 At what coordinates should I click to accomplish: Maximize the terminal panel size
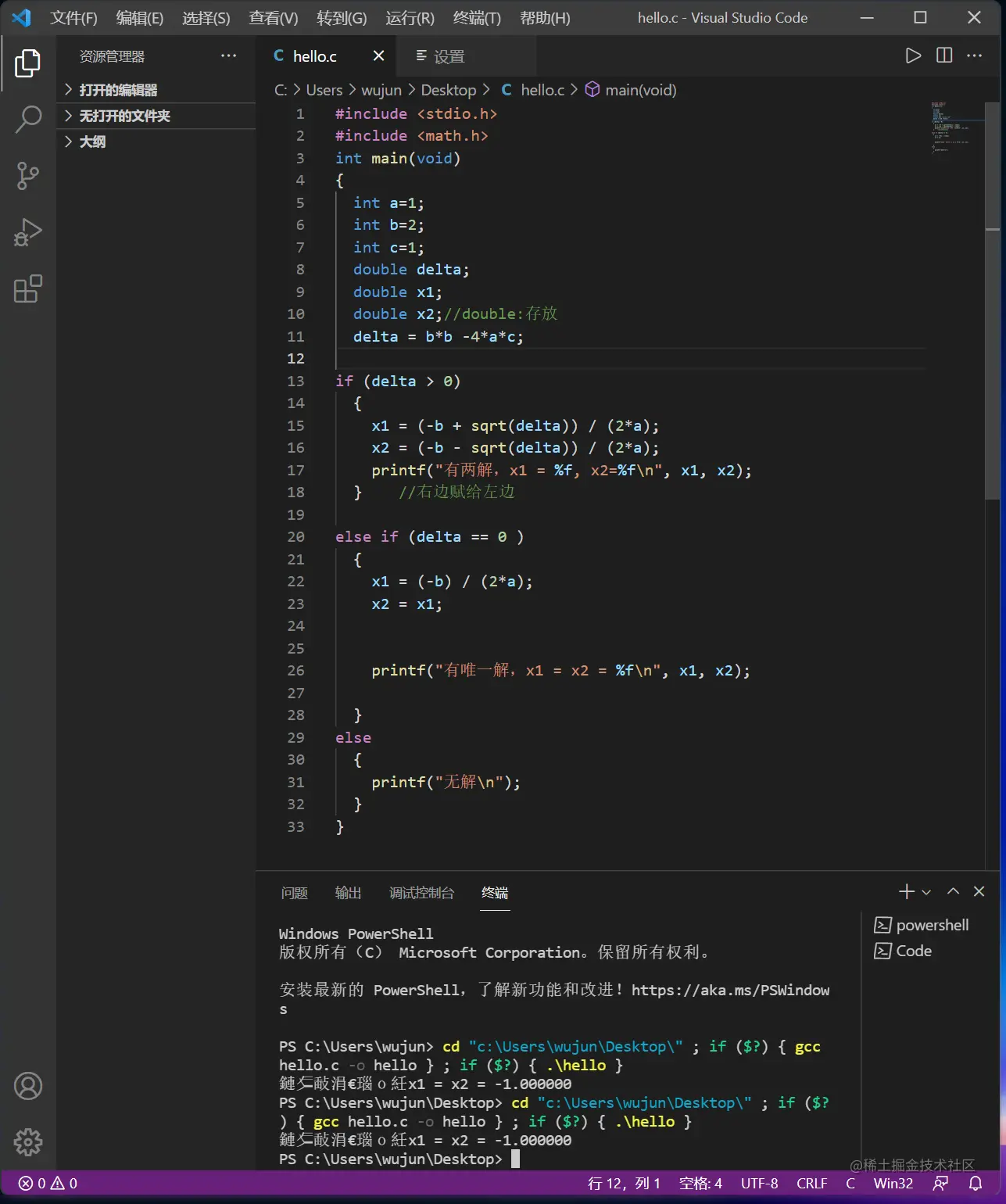[x=953, y=891]
